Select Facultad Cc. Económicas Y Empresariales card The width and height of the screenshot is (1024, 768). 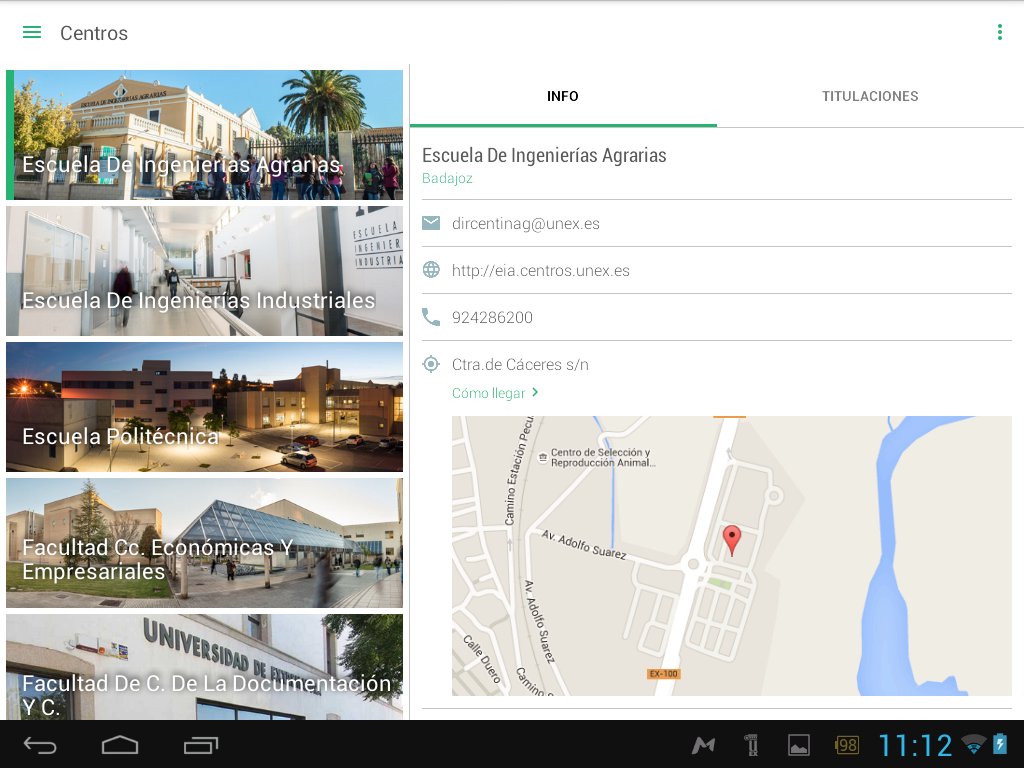point(204,543)
